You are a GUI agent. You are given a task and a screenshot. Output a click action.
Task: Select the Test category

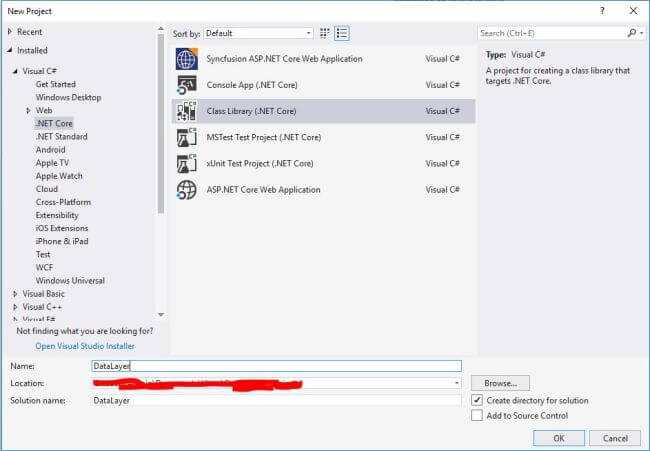tap(43, 255)
